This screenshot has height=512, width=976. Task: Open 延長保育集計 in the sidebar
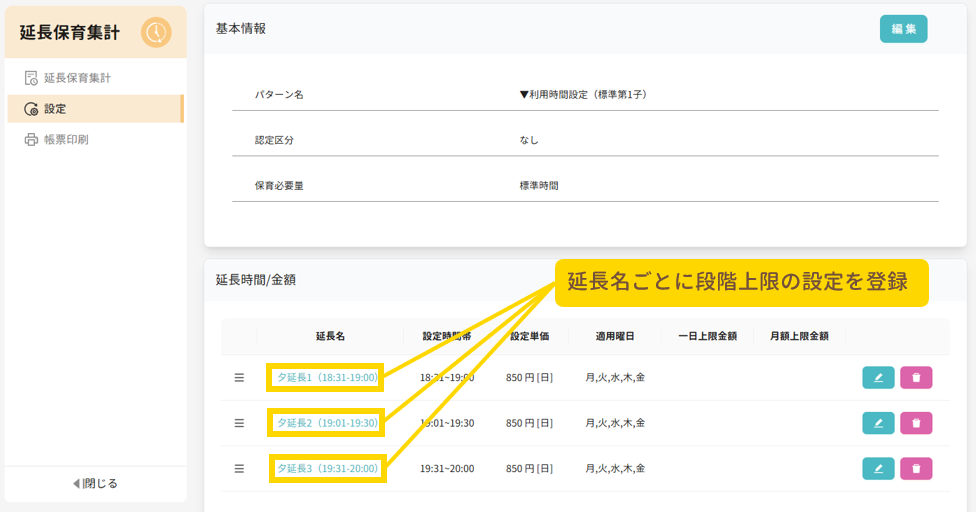tap(77, 77)
